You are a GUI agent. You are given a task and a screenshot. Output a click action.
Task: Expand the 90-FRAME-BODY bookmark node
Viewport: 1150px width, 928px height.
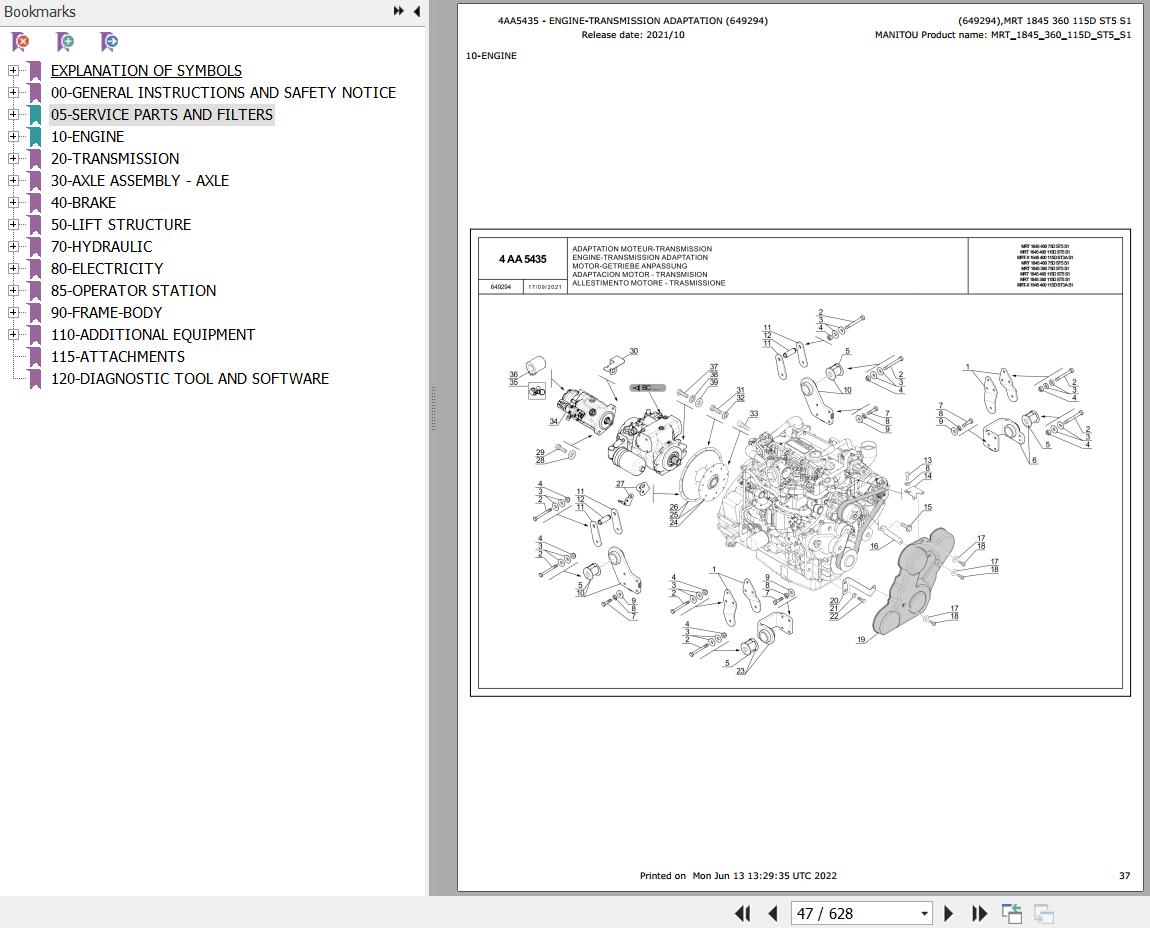12,313
